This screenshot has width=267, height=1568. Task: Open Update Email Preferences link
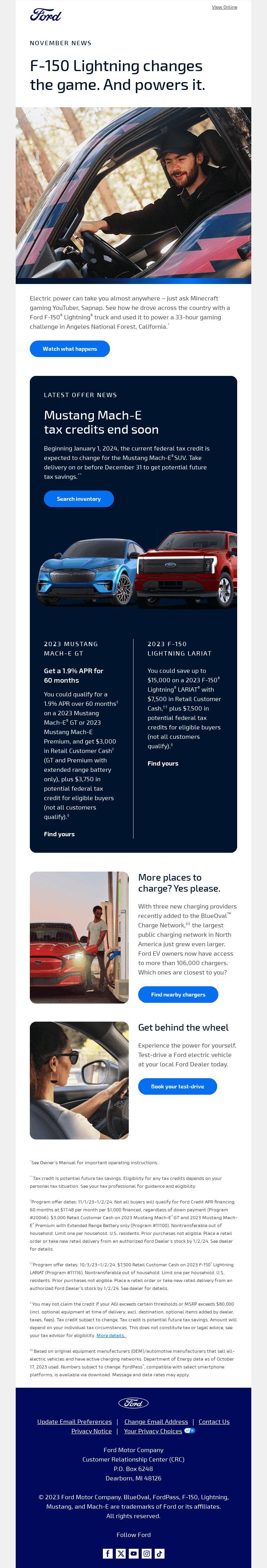(x=75, y=1422)
